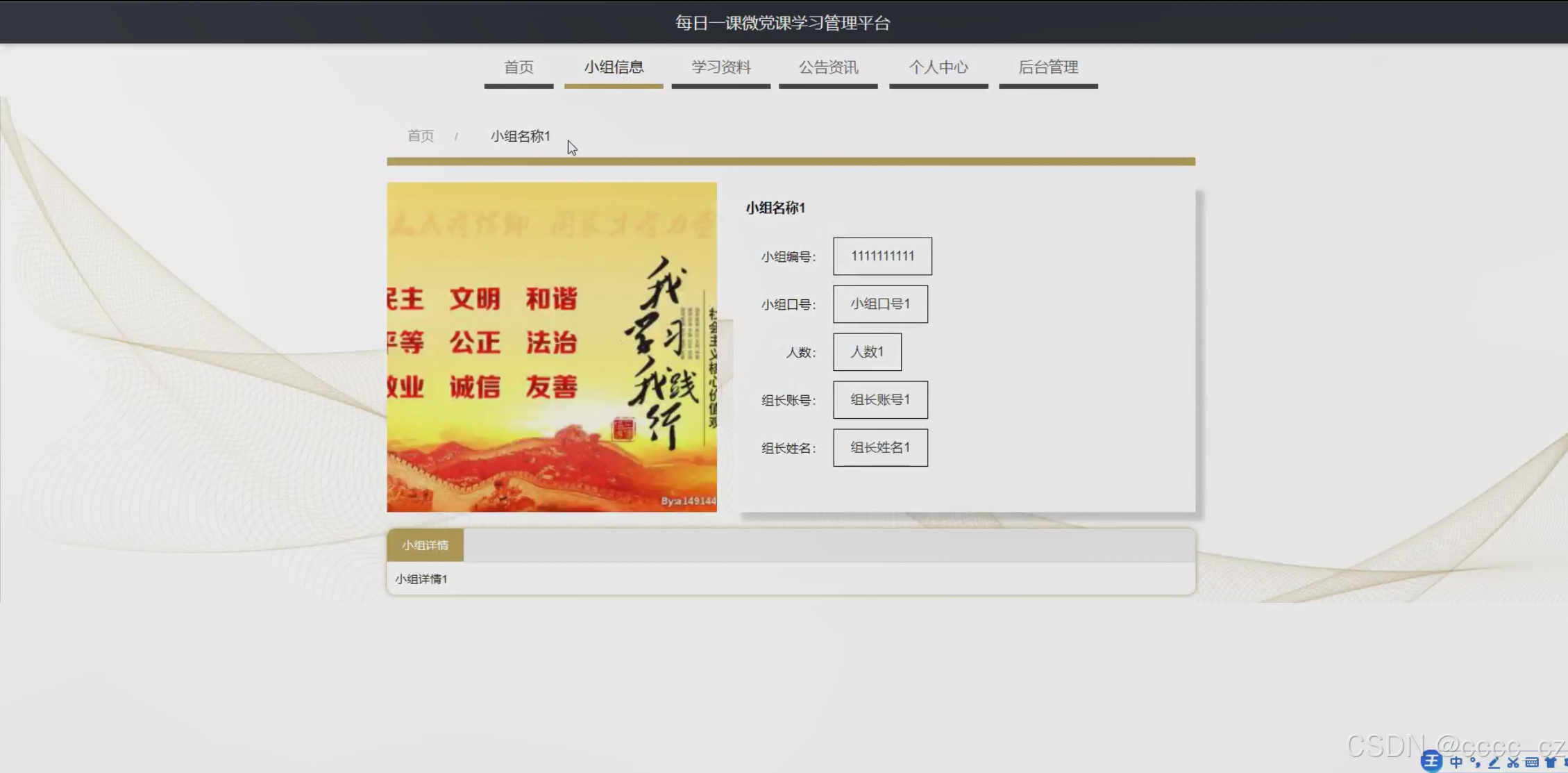Click the 小组口号1 value box
Viewport: 1568px width, 773px height.
point(880,304)
